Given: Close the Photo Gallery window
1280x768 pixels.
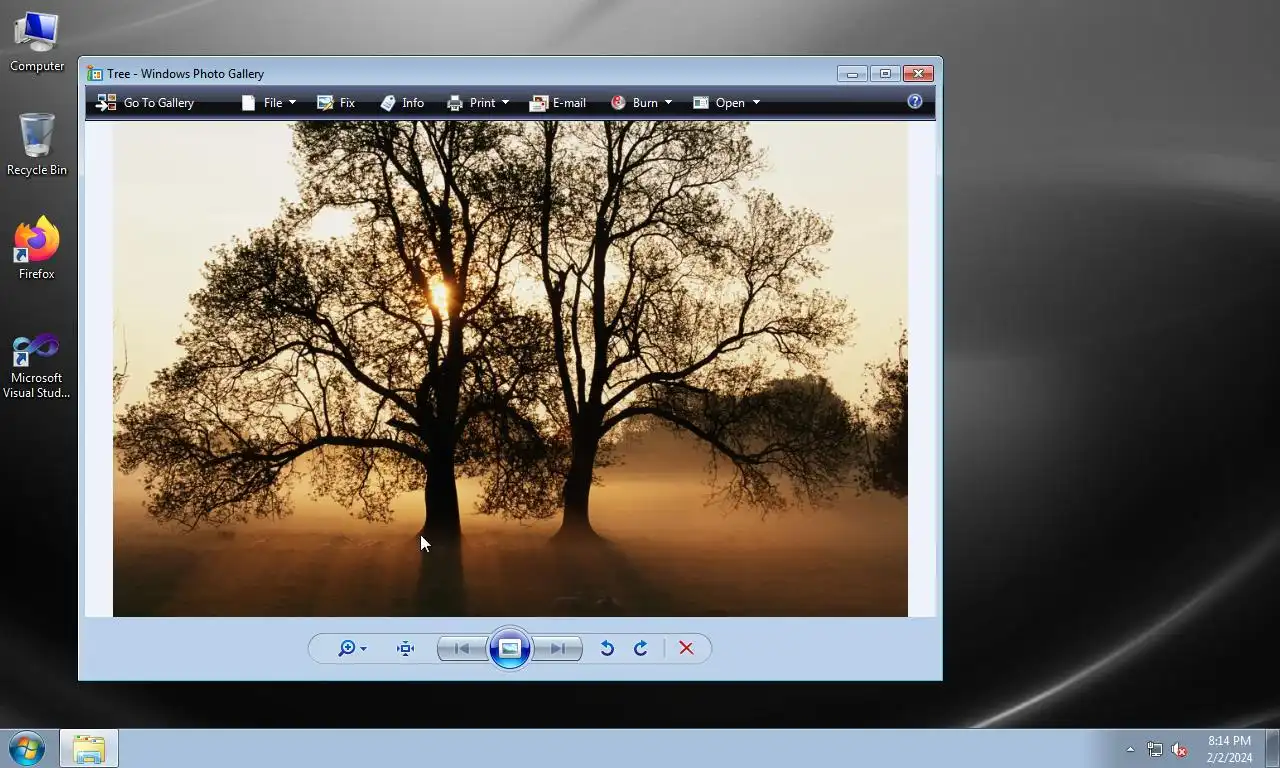Looking at the screenshot, I should click(918, 73).
